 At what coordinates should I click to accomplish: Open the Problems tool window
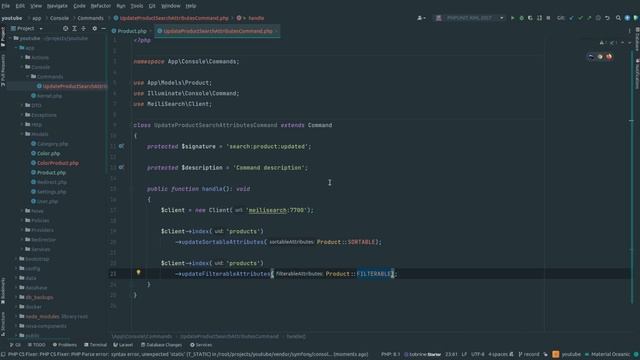[64, 345]
